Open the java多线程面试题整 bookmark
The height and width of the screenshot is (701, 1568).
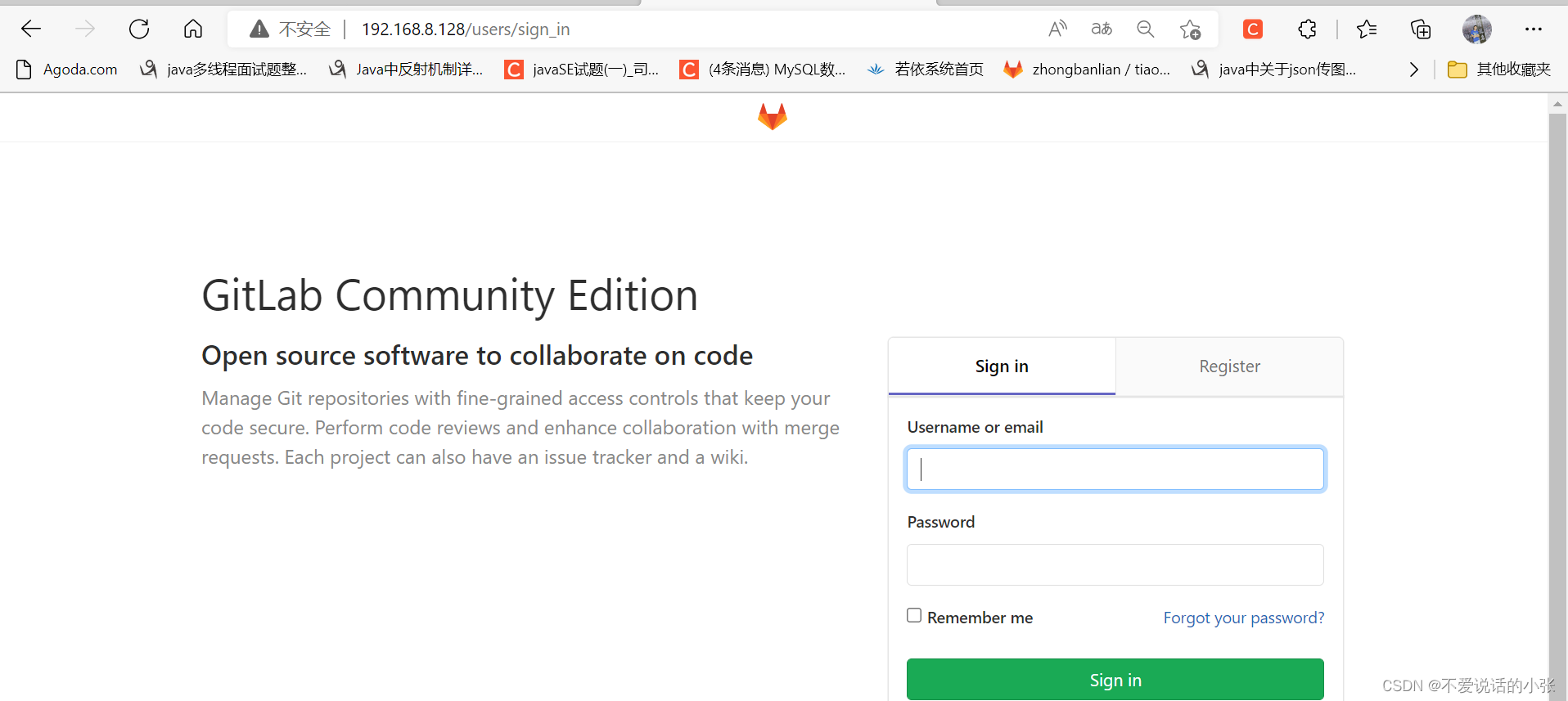223,70
